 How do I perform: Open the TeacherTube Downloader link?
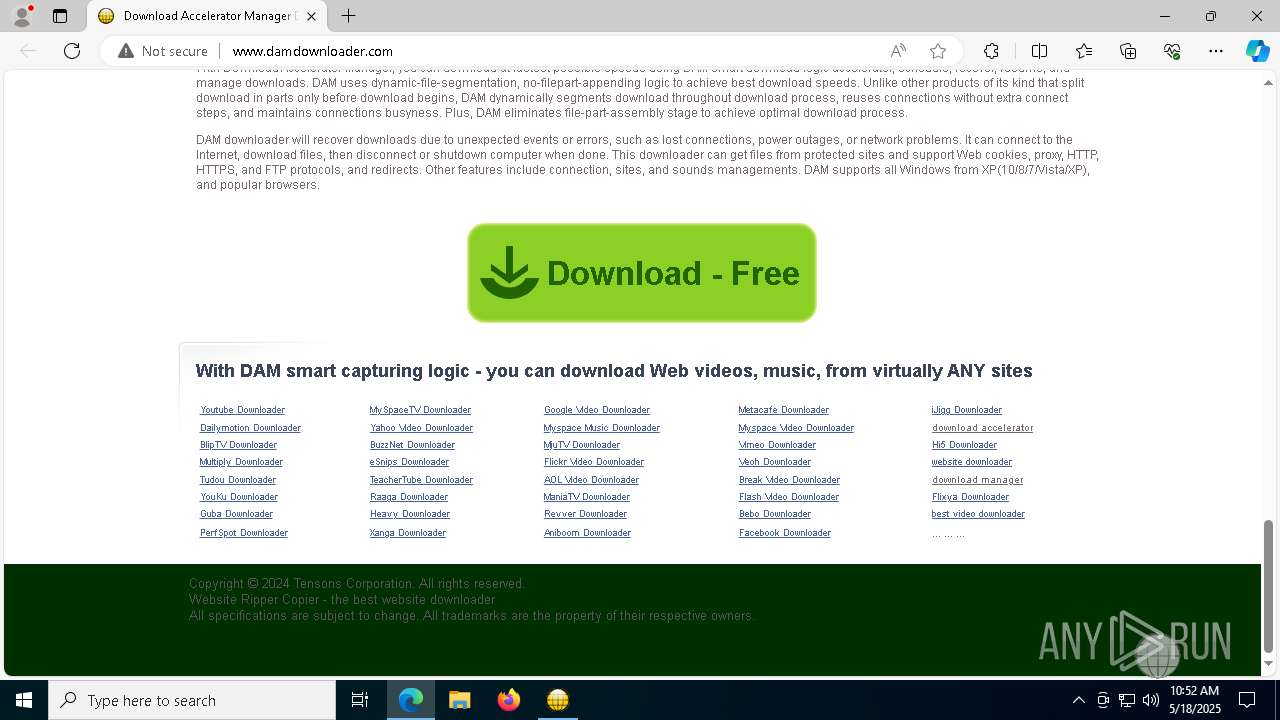pyautogui.click(x=421, y=480)
